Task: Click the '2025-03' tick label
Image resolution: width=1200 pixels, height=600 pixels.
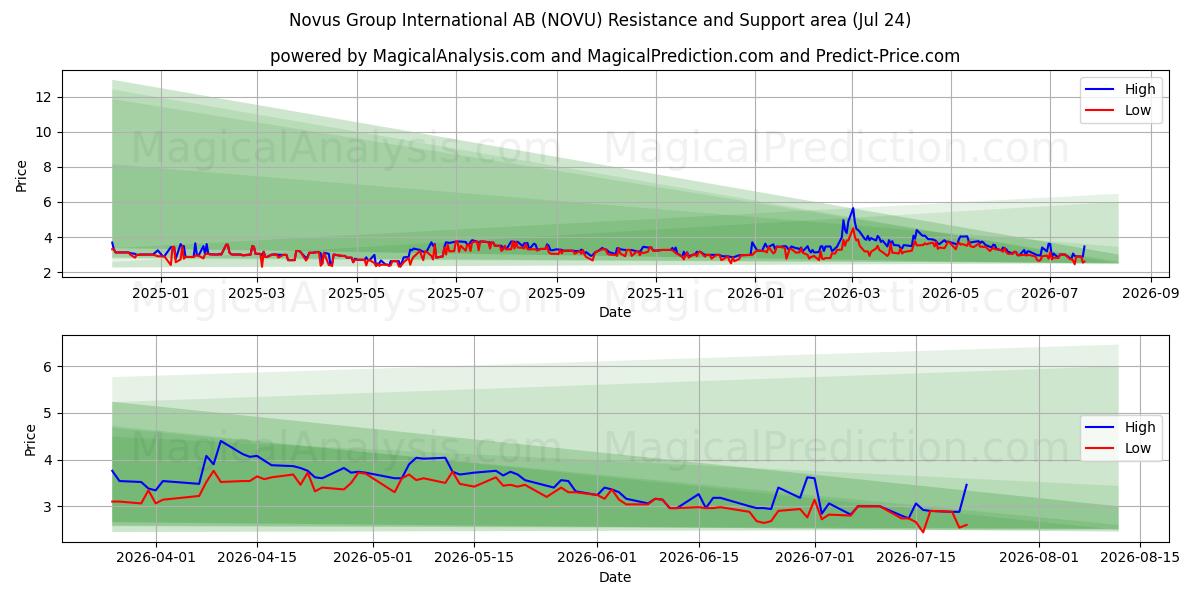Action: tap(256, 293)
